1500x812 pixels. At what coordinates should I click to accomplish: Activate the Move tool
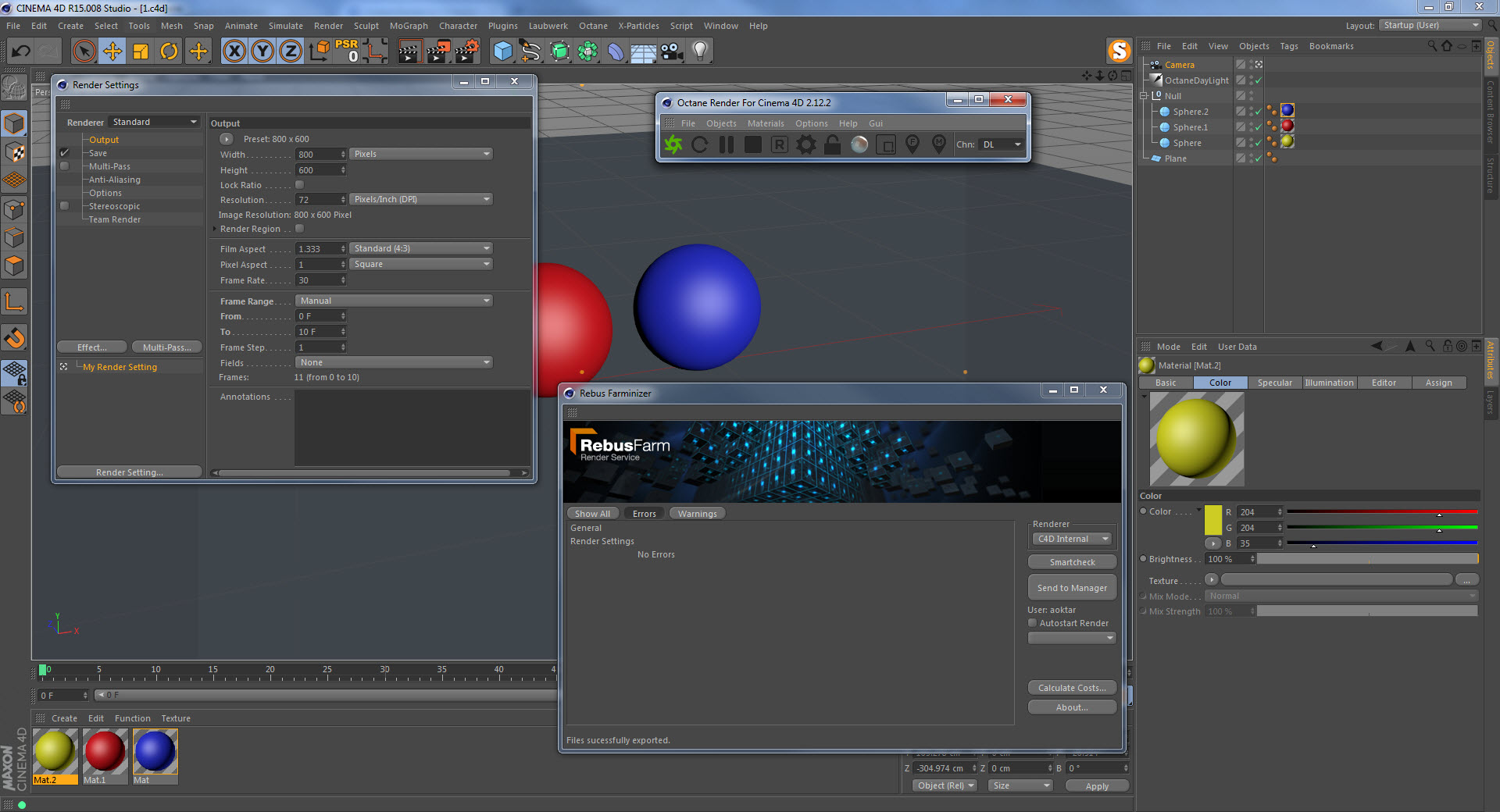[x=112, y=52]
